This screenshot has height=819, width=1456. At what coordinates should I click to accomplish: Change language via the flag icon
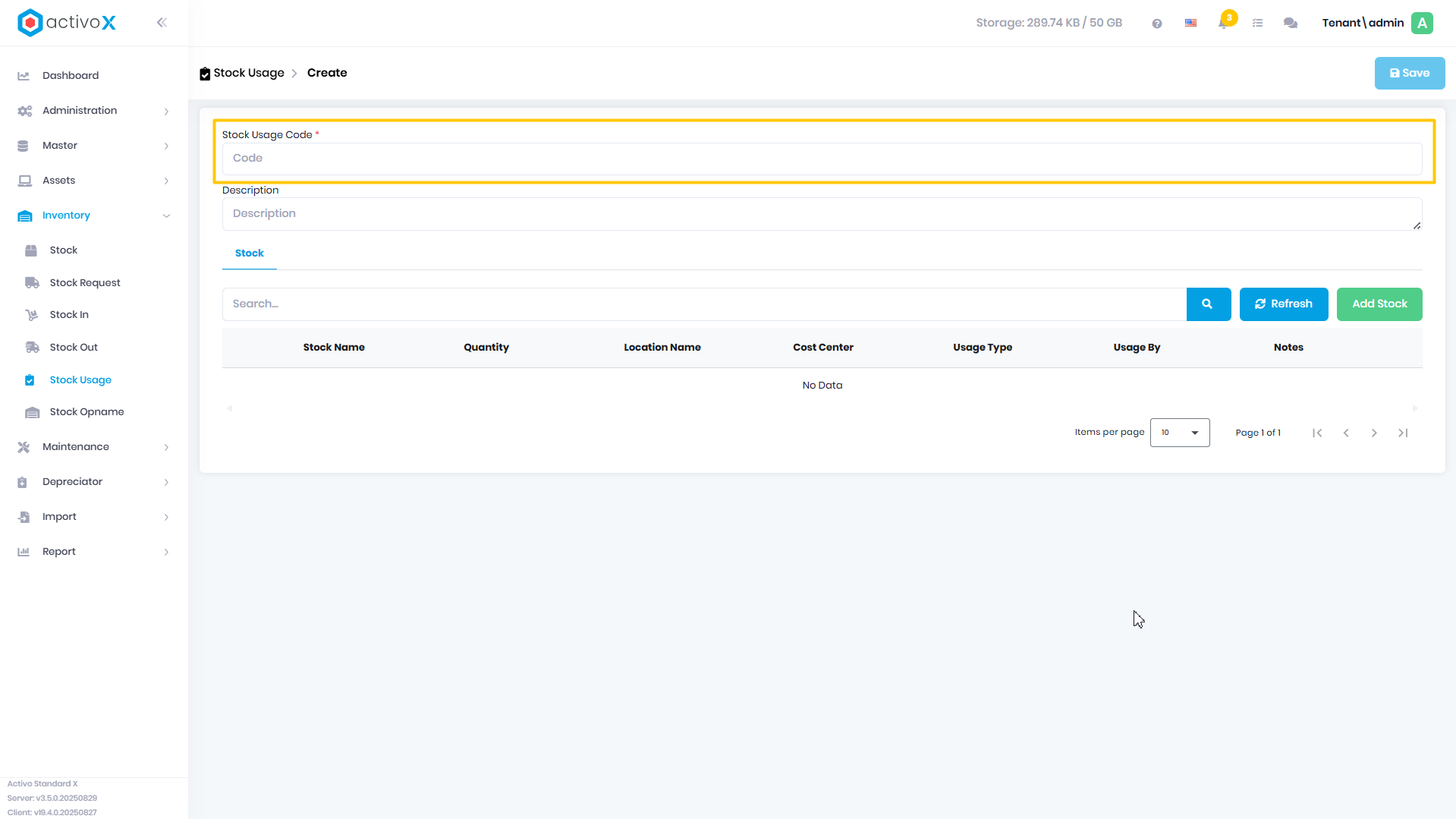coord(1190,24)
